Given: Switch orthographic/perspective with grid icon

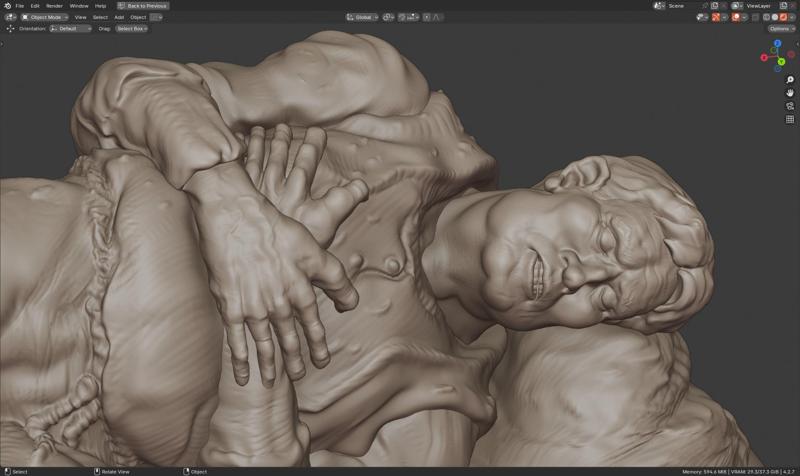Looking at the screenshot, I should (x=790, y=119).
